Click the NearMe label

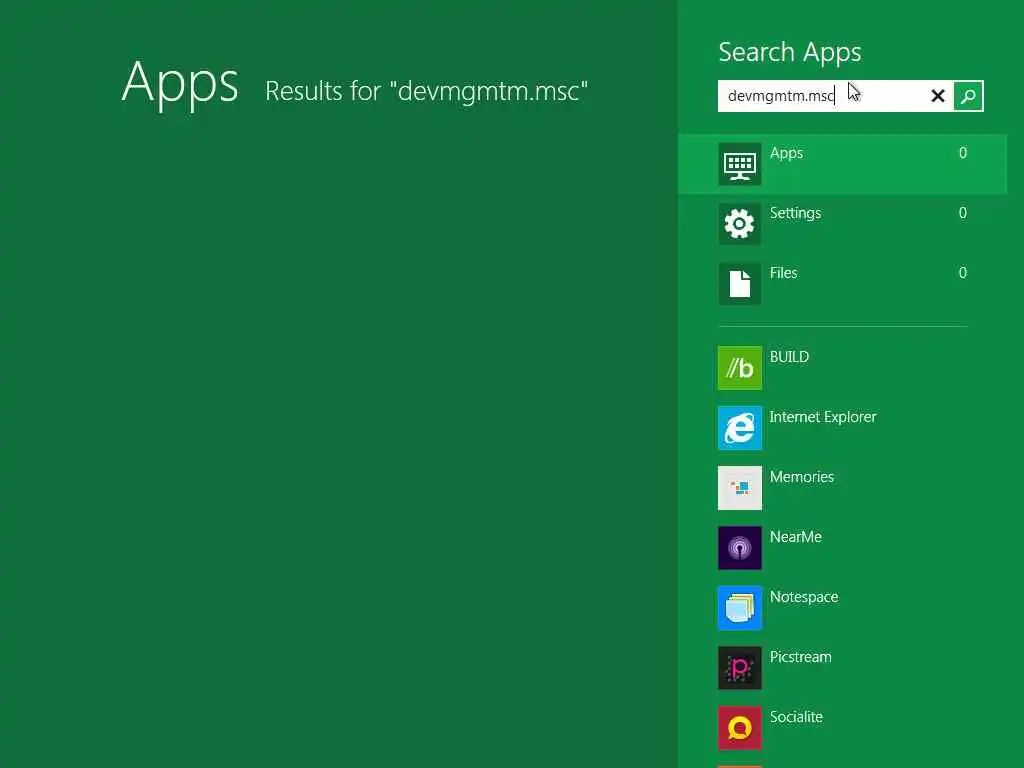(x=795, y=537)
